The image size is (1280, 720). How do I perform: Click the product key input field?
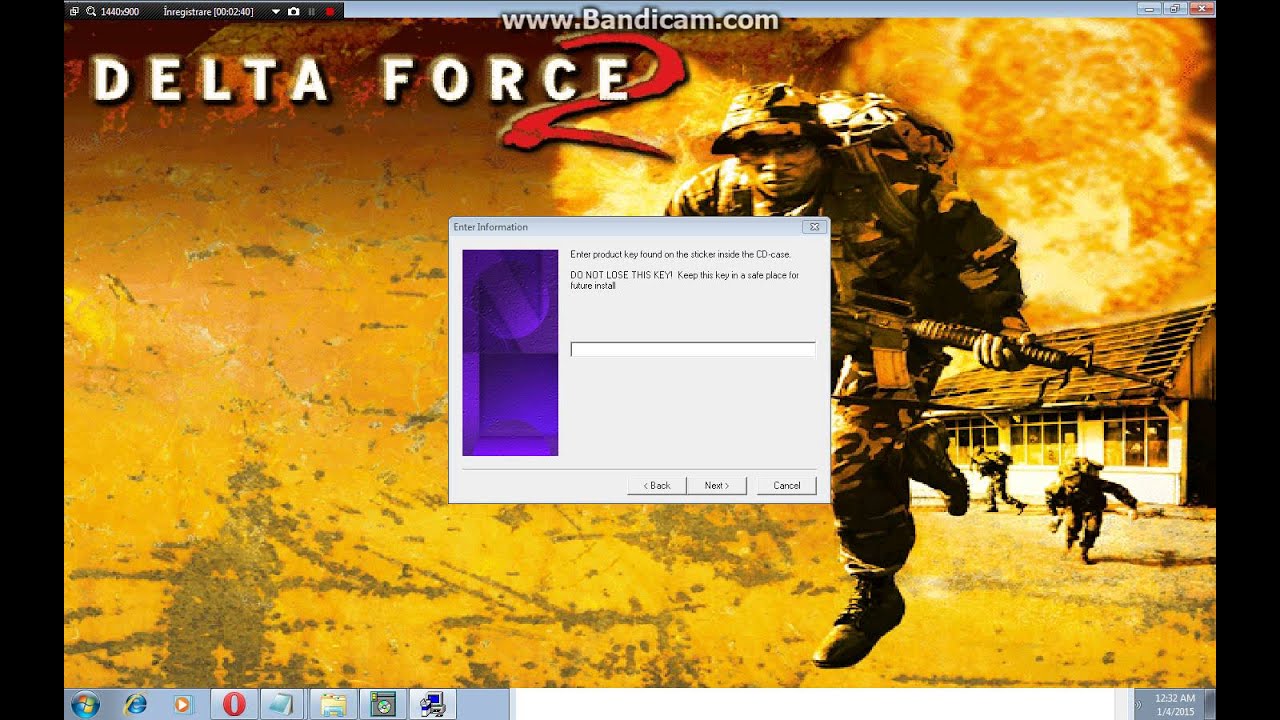693,349
